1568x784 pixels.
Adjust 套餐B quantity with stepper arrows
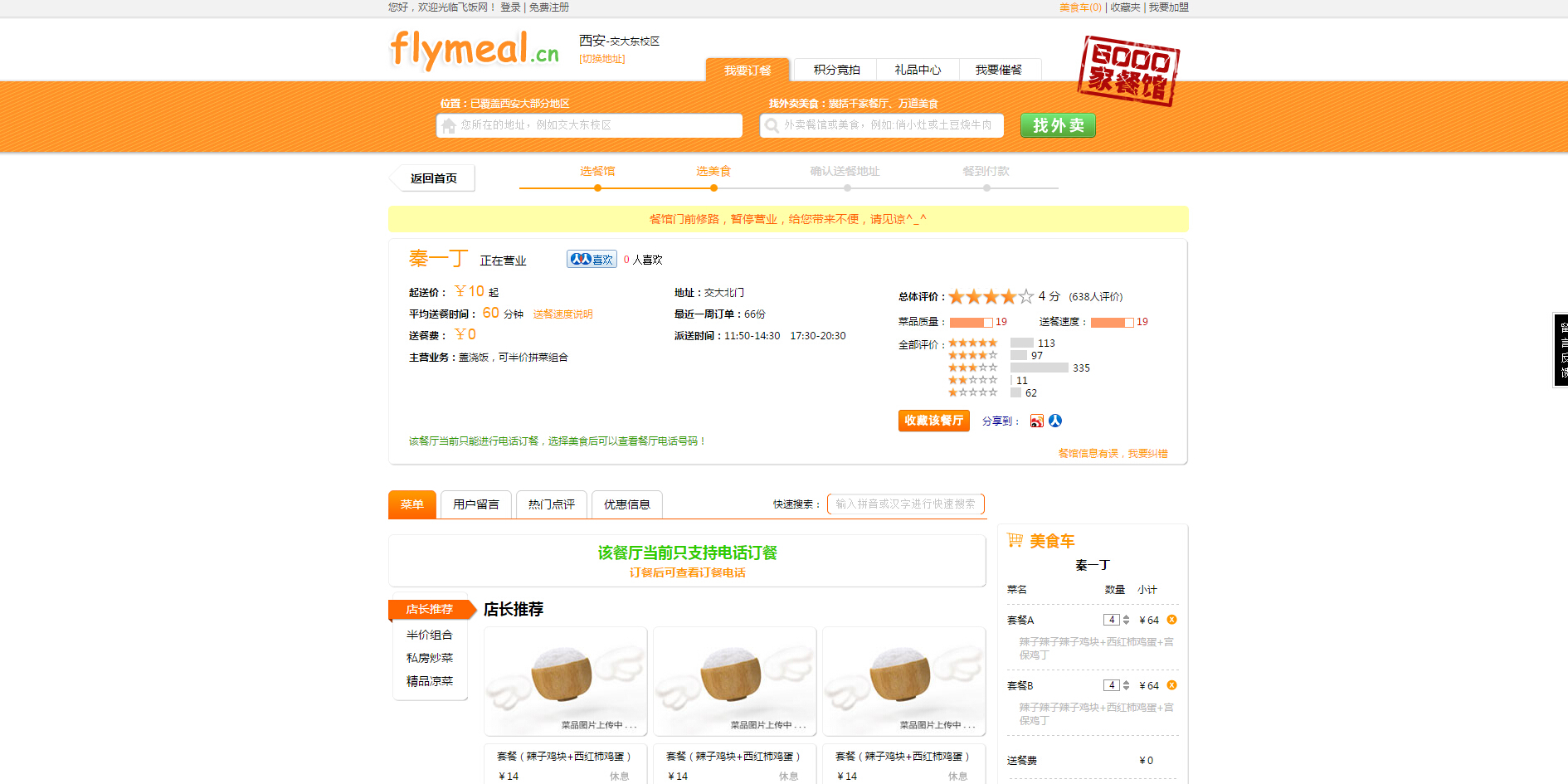pyautogui.click(x=1126, y=685)
